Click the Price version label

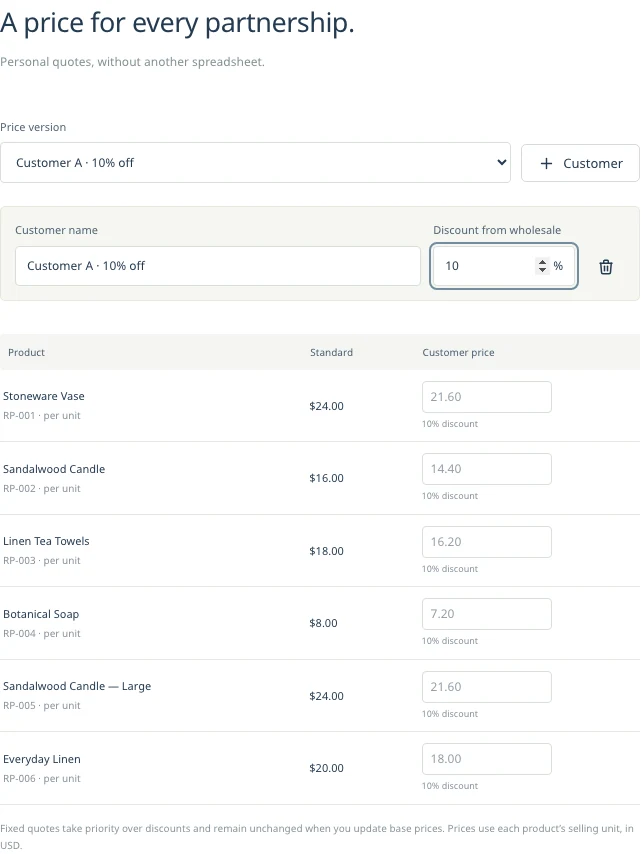[x=33, y=127]
